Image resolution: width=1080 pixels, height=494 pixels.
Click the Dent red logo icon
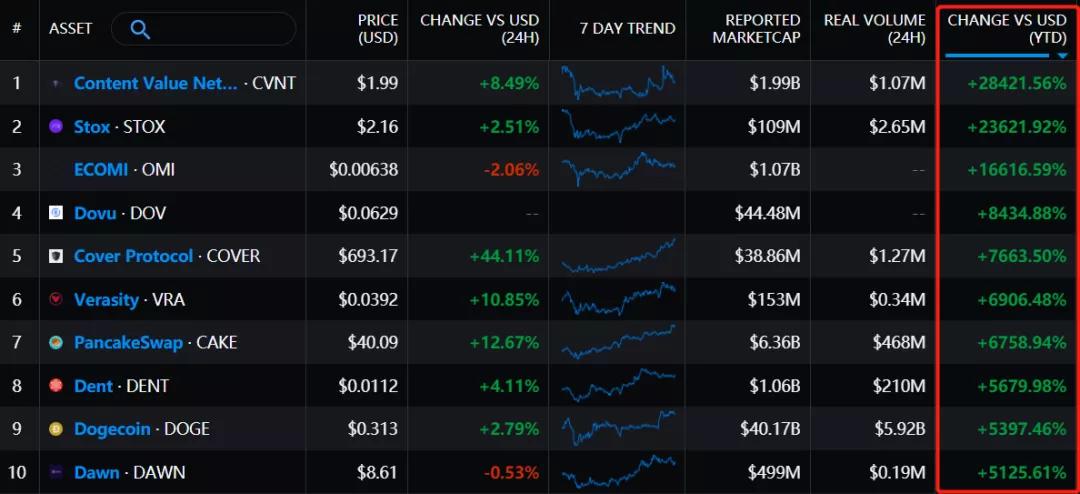pos(56,386)
